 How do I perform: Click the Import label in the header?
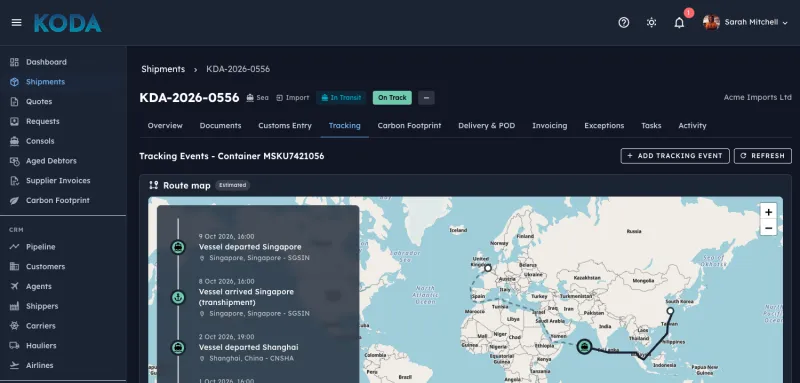293,97
